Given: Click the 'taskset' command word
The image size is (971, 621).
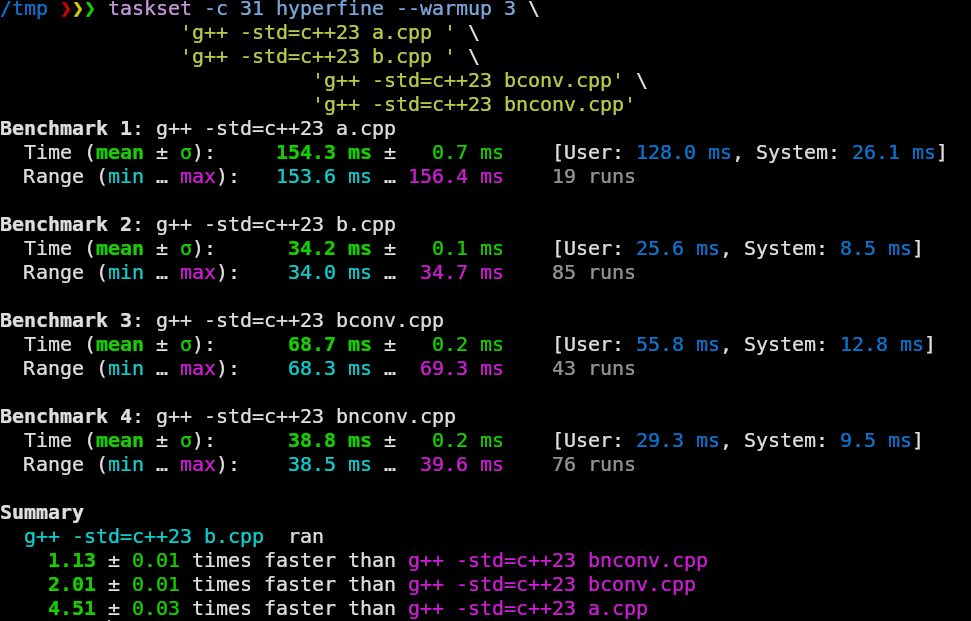Looking at the screenshot, I should (150, 9).
